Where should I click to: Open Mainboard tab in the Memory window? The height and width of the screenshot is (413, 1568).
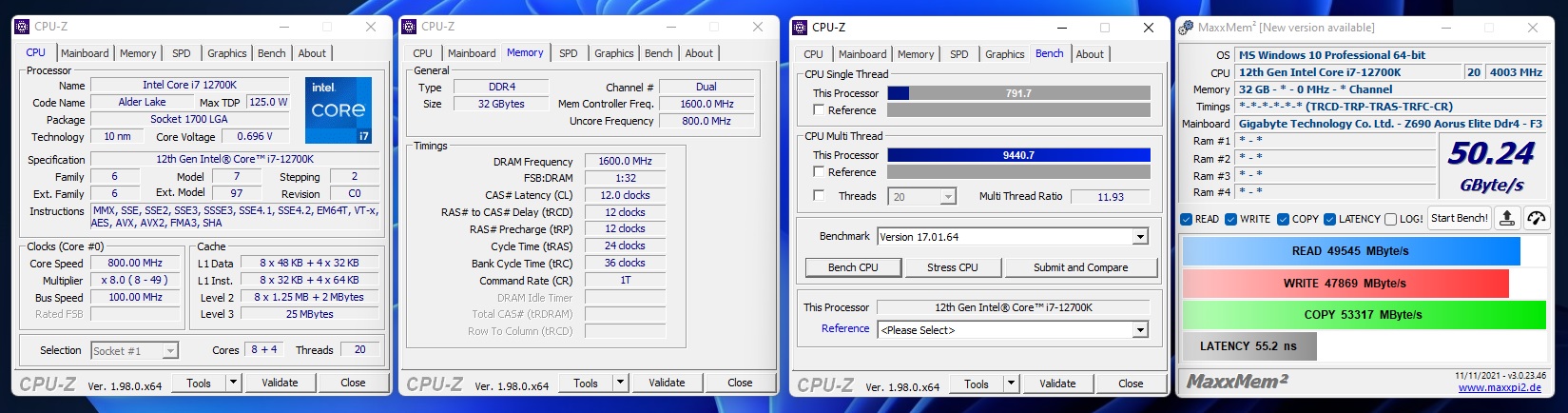(472, 53)
